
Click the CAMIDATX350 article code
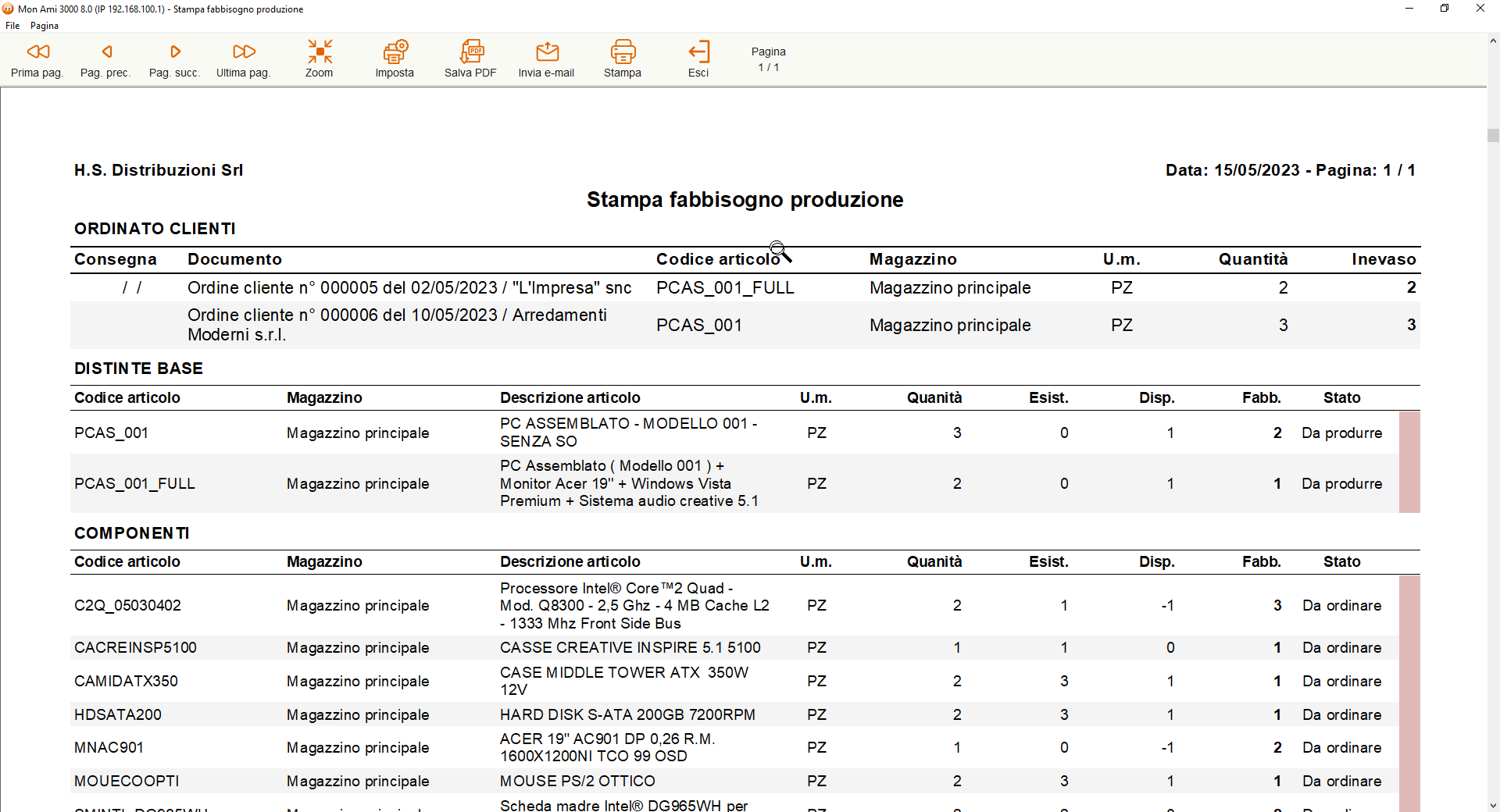point(126,682)
